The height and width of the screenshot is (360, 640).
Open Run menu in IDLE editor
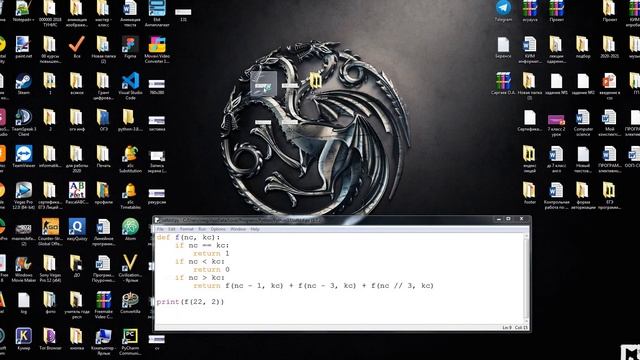[x=202, y=229]
